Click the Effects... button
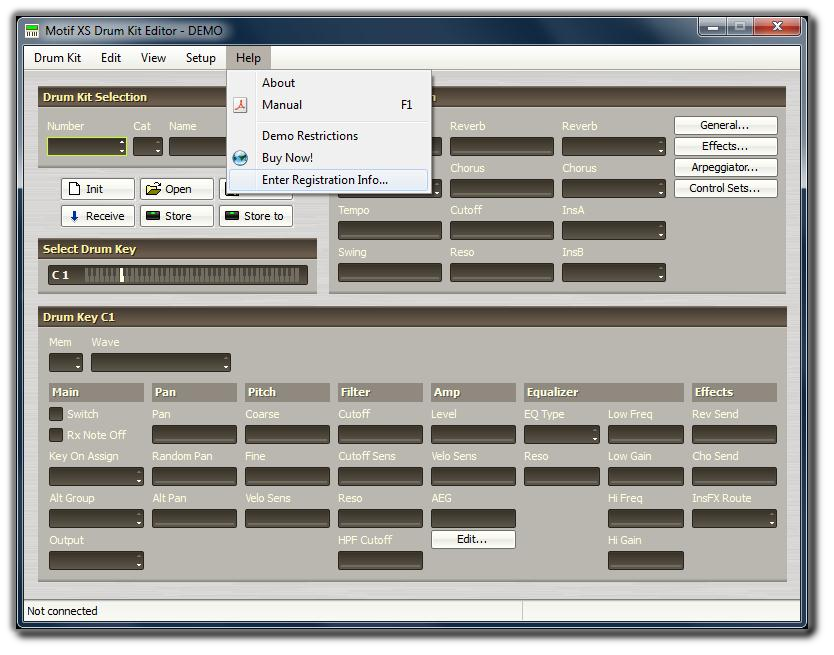834x655 pixels. coord(725,146)
